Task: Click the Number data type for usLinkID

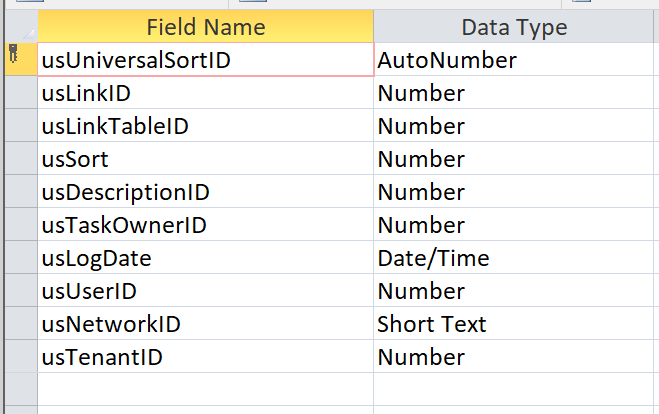Action: [x=514, y=92]
